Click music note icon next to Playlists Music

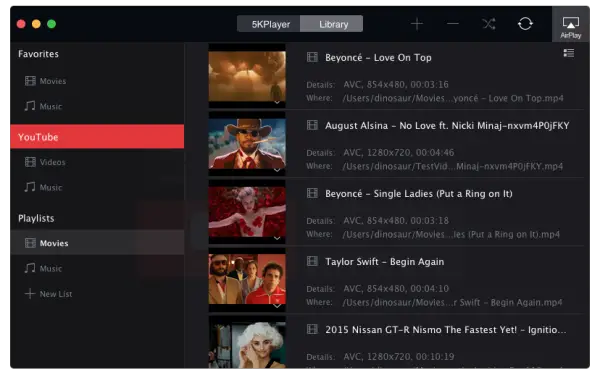coord(30,268)
